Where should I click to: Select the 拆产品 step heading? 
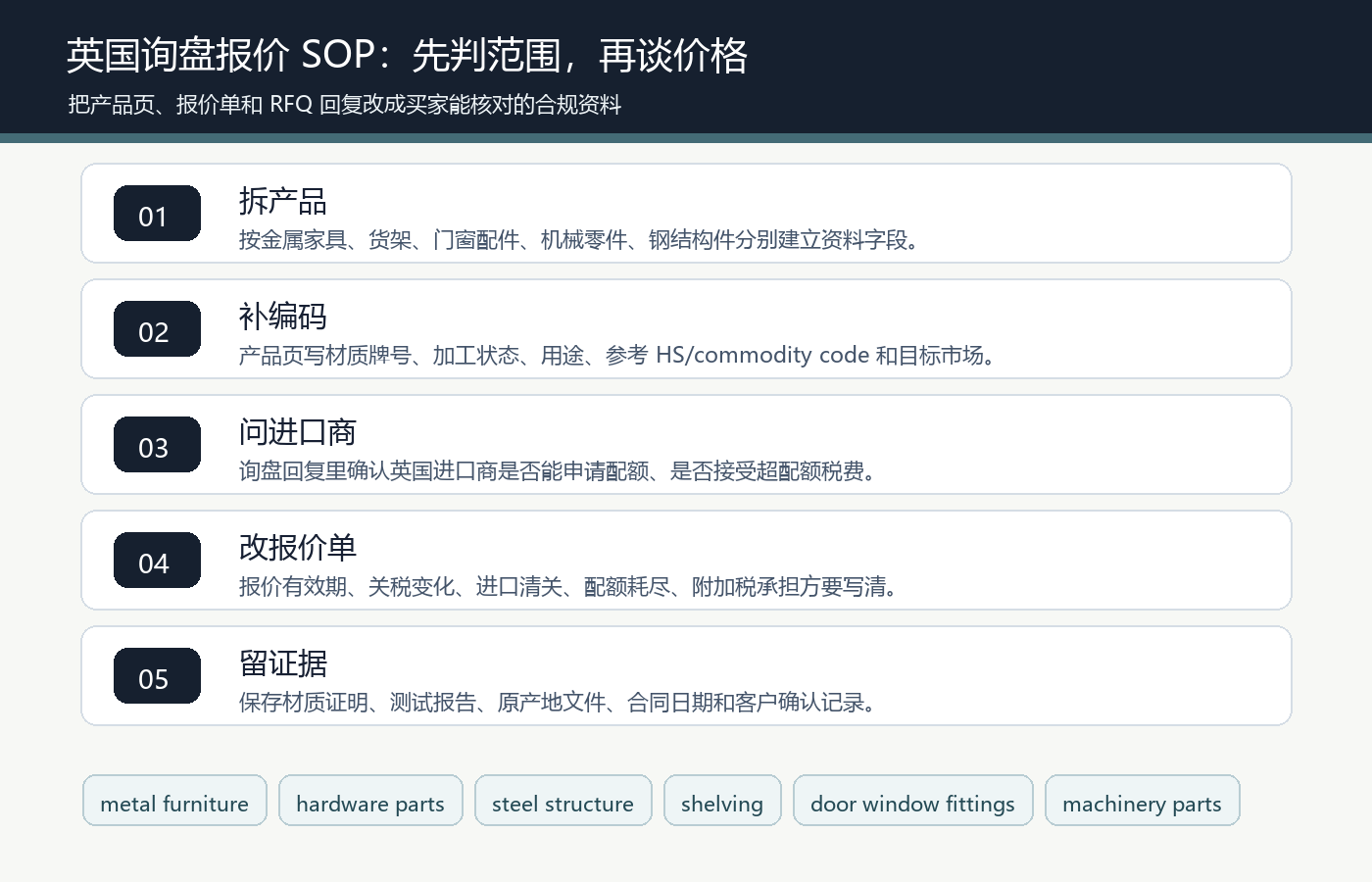click(283, 201)
